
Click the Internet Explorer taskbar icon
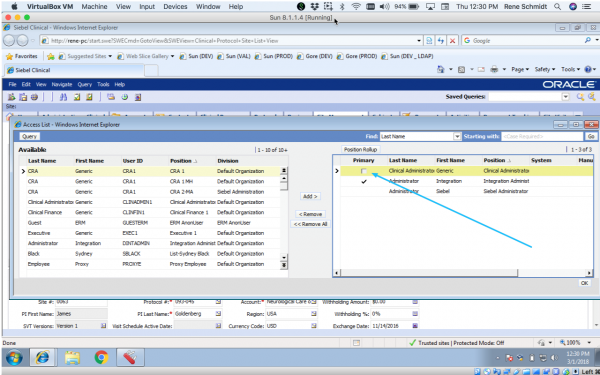point(42,358)
